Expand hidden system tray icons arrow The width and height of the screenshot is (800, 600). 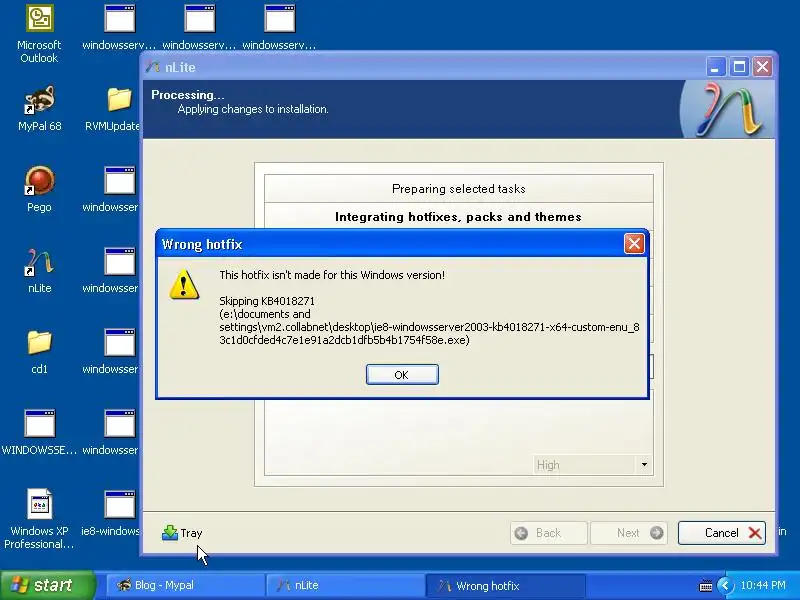[x=725, y=585]
